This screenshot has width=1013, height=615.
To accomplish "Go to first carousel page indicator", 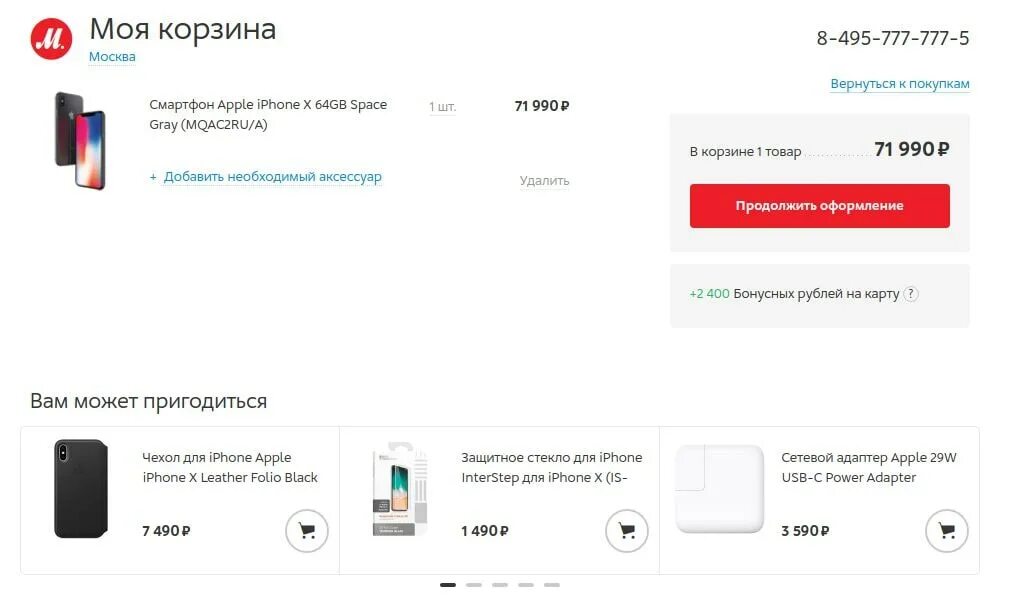I will tap(448, 585).
